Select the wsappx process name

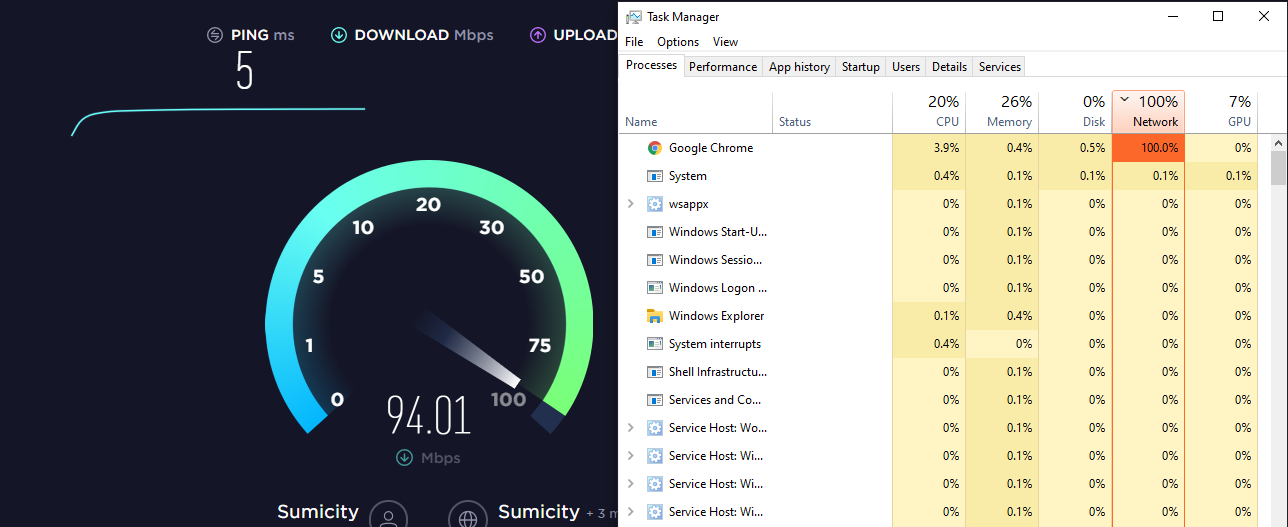click(688, 204)
